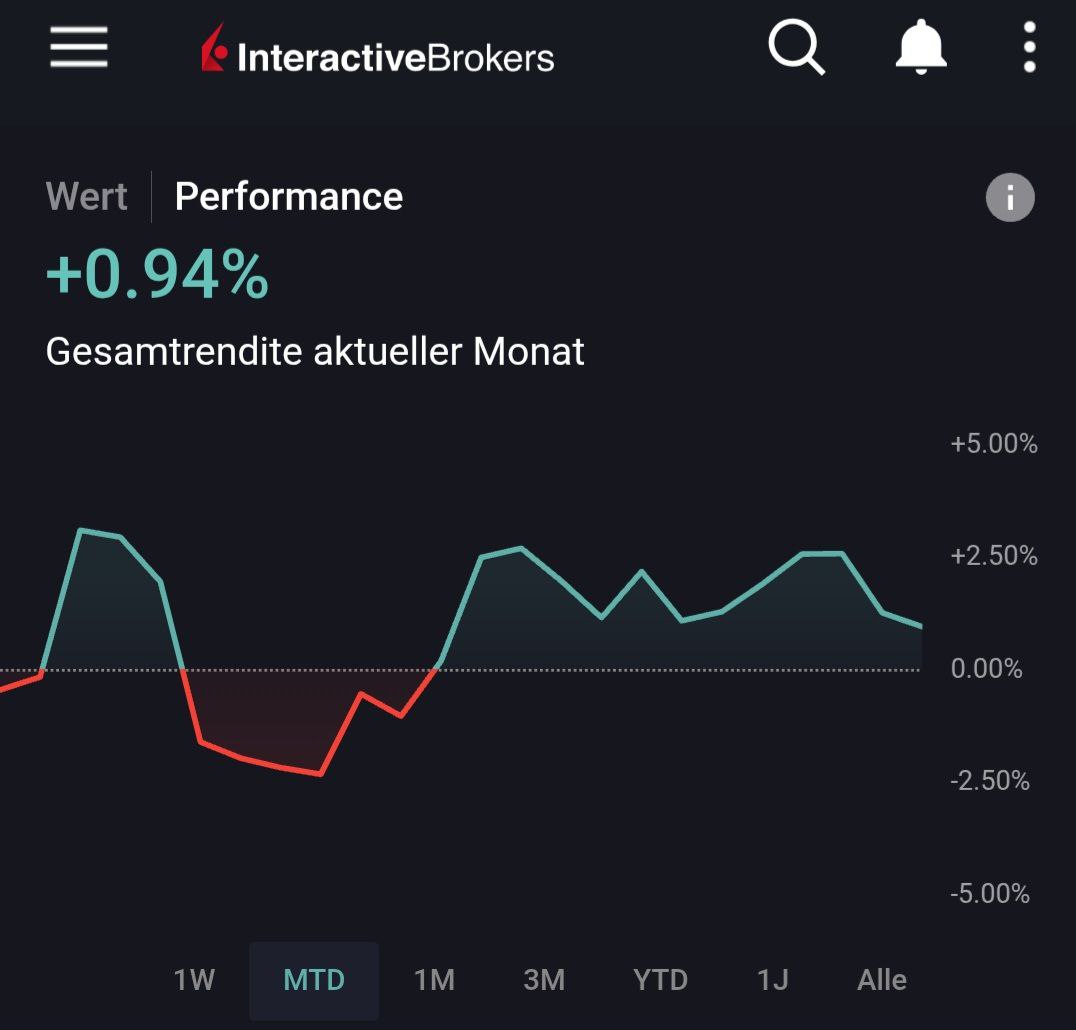Image resolution: width=1076 pixels, height=1030 pixels.
Task: View all-time range with Alle
Action: (x=882, y=980)
